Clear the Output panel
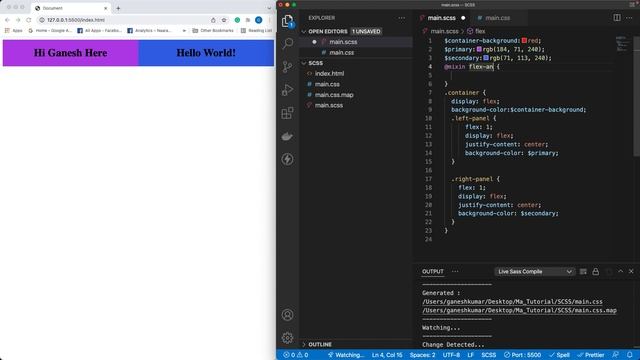The image size is (640, 360). [x=583, y=271]
